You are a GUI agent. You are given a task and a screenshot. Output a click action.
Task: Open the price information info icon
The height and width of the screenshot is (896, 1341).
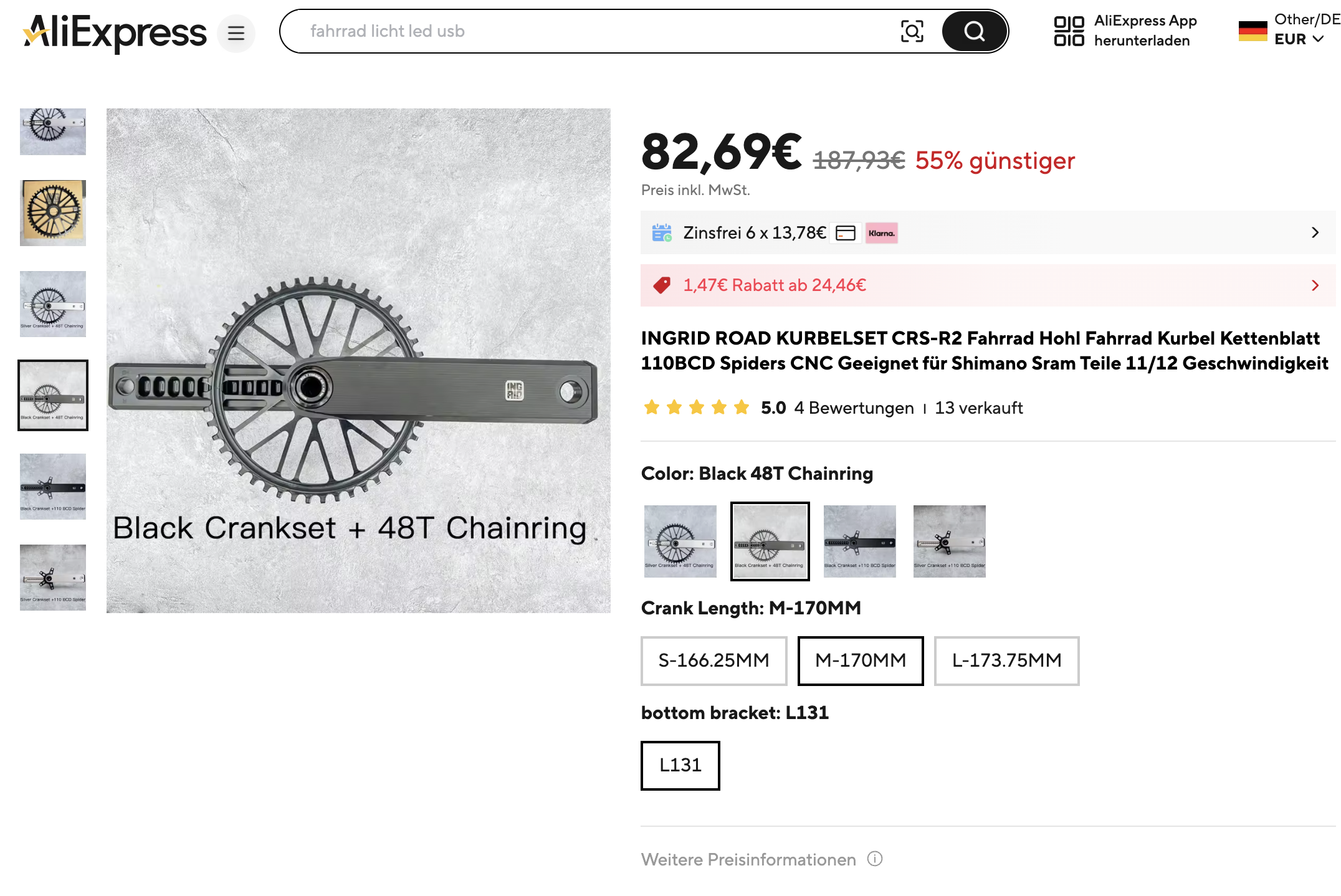click(875, 859)
